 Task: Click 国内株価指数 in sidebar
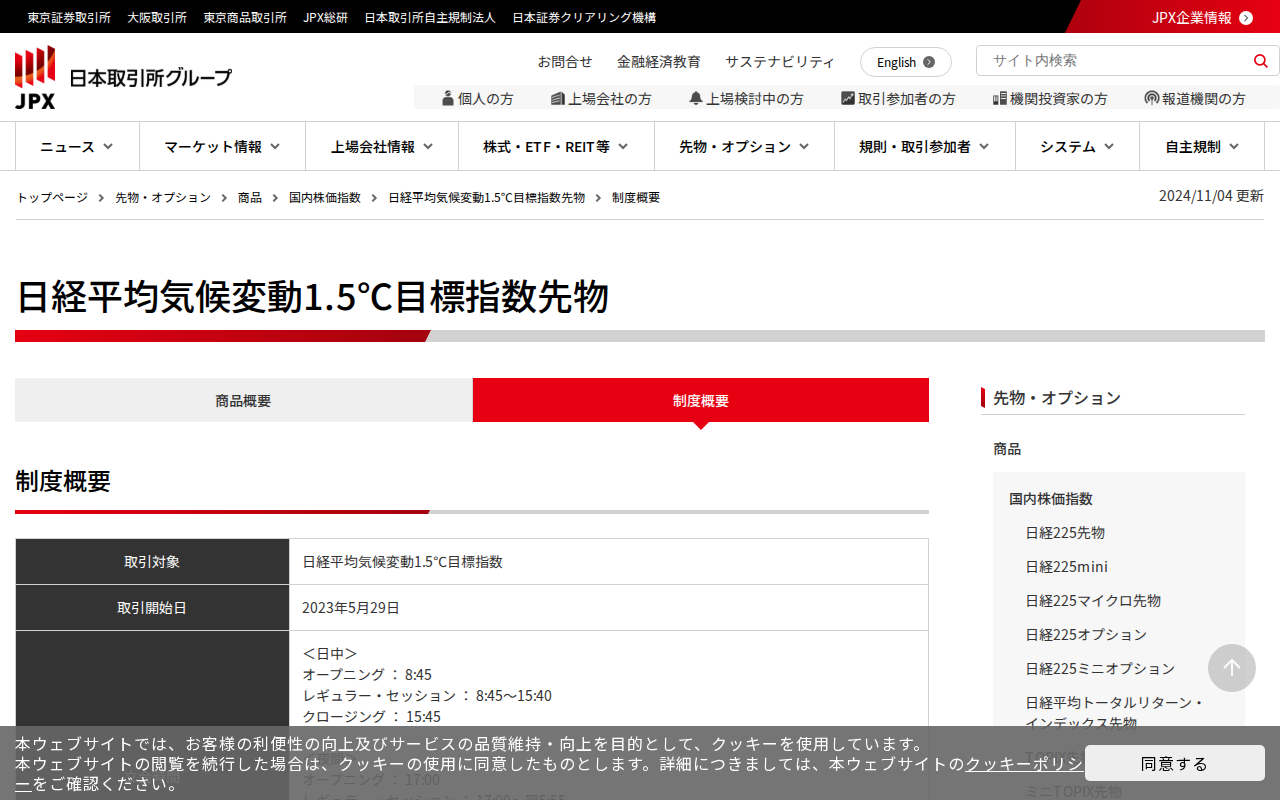point(1051,498)
